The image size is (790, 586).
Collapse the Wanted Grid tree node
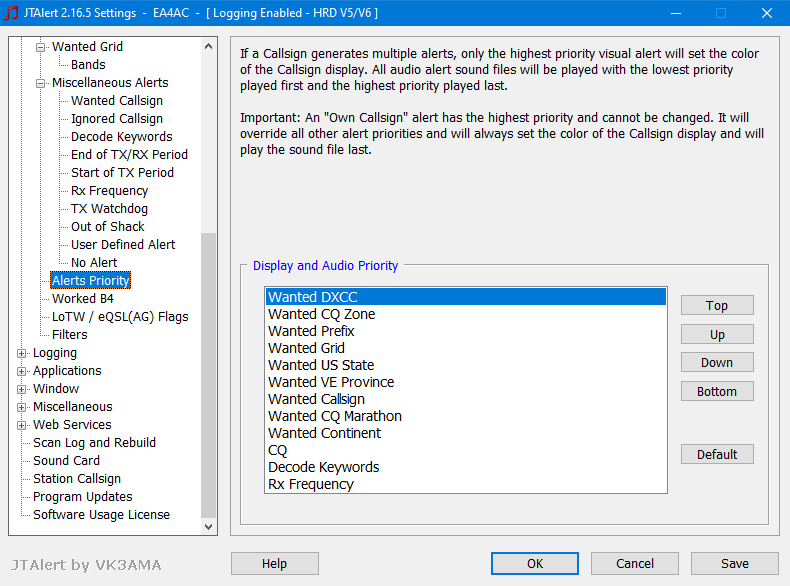coord(40,47)
